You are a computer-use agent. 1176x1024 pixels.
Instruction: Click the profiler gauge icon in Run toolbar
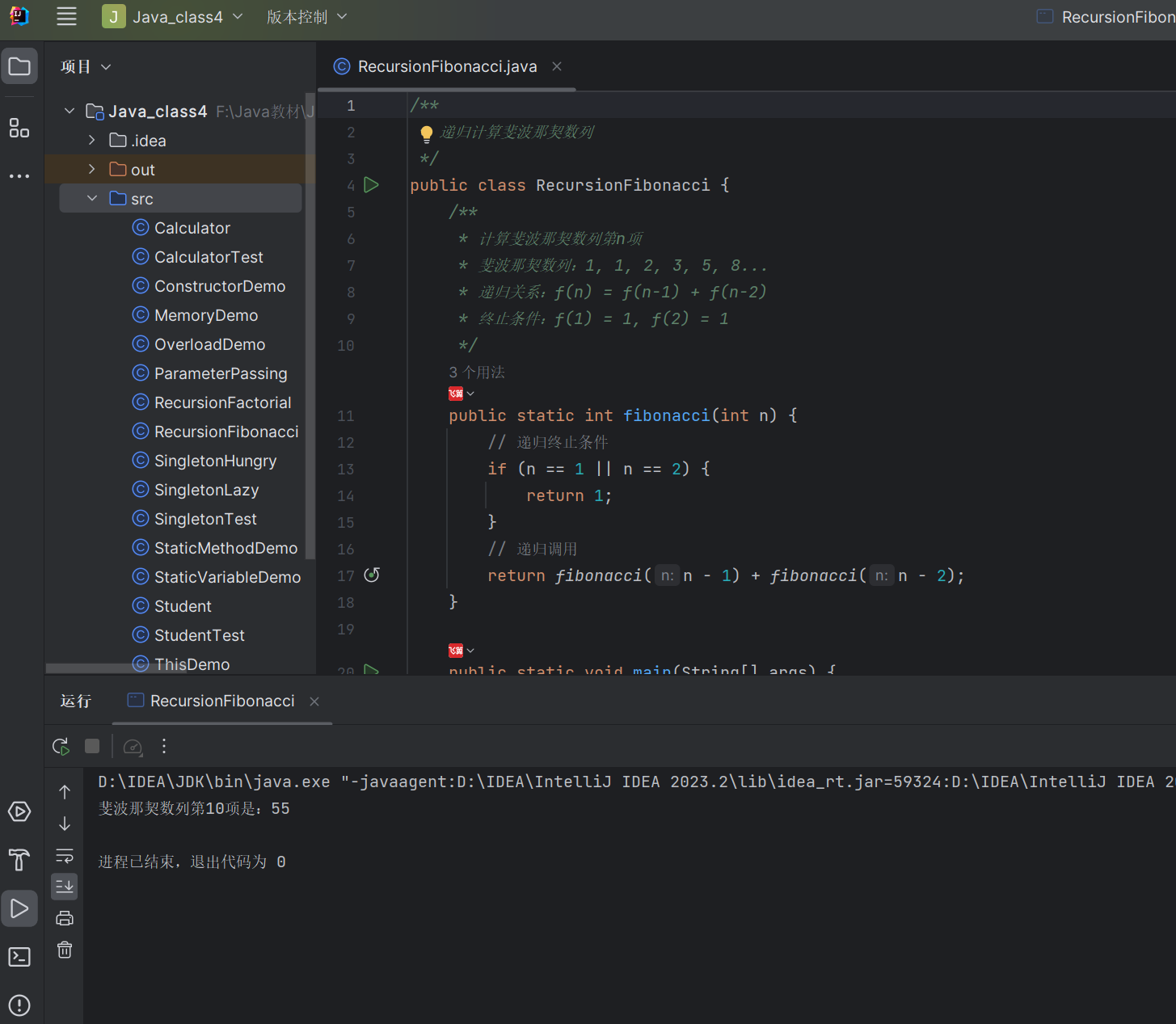133,747
